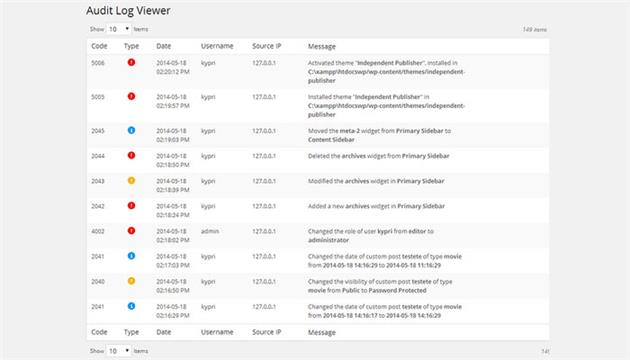Click the 'Changed the role of user kypri' message
630x360 pixels.
(x=370, y=236)
